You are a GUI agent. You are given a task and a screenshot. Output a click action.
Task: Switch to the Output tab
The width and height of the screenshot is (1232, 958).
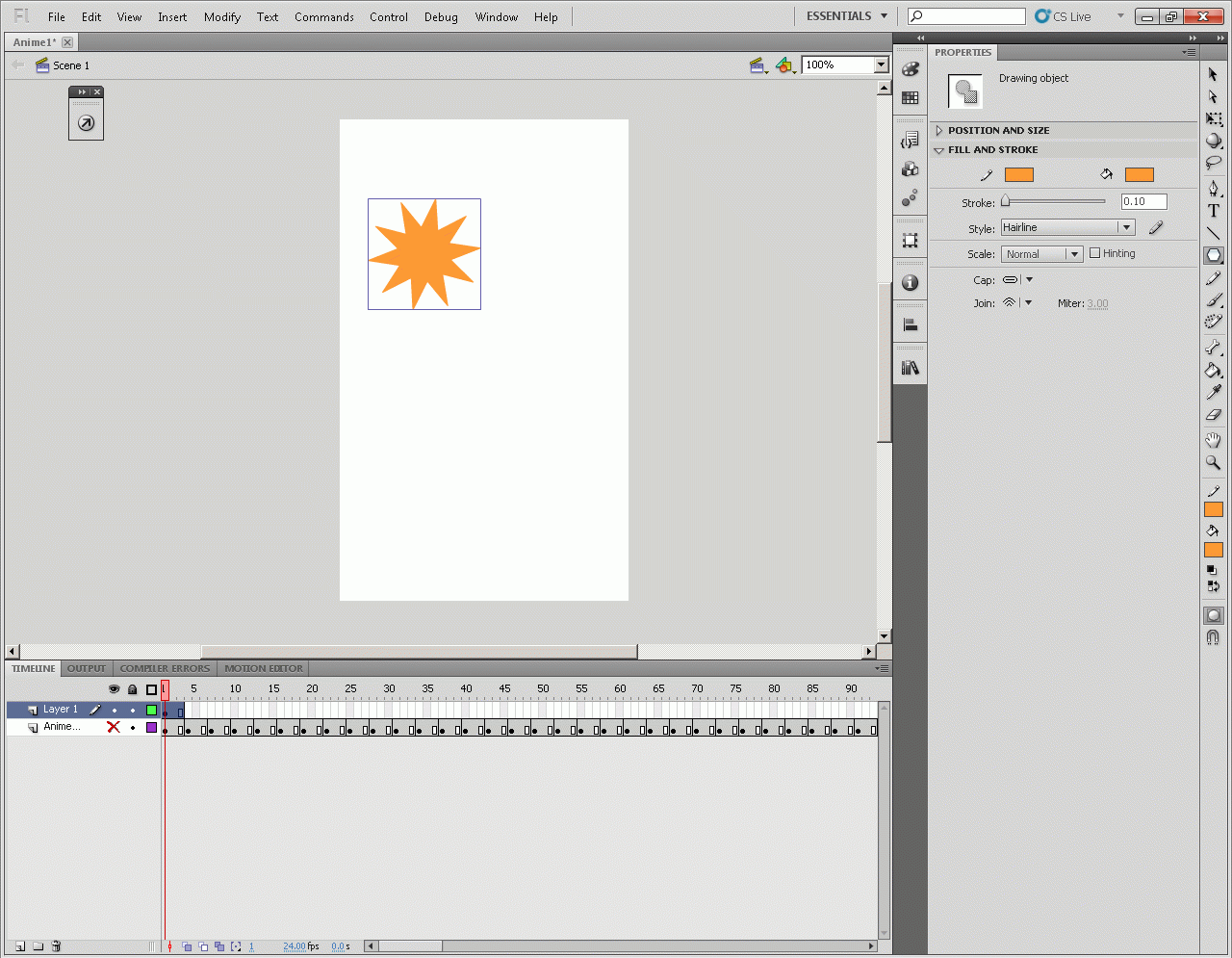coord(87,668)
